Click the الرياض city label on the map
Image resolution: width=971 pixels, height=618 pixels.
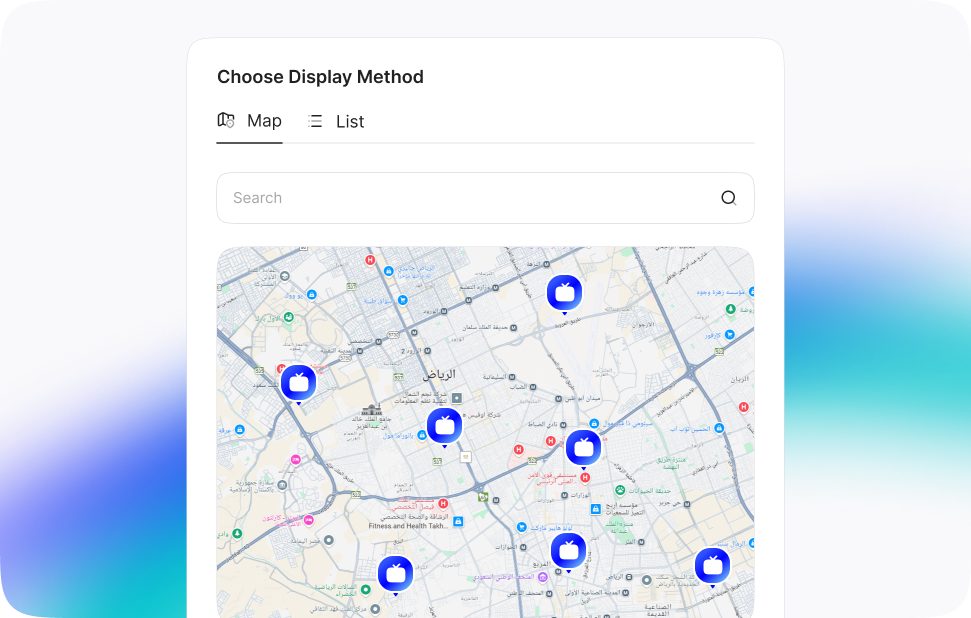pos(438,374)
